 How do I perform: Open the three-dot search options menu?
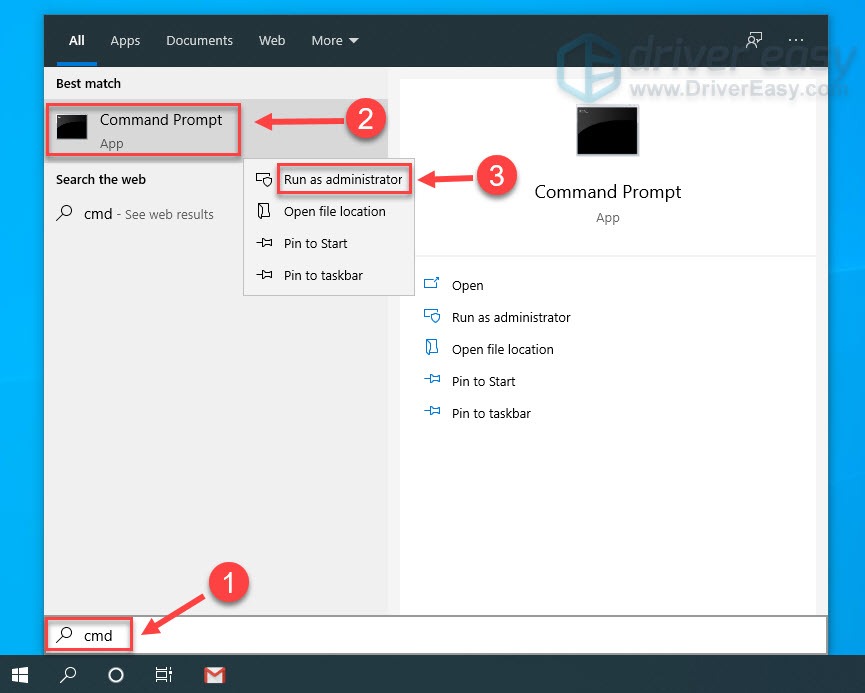(795, 40)
